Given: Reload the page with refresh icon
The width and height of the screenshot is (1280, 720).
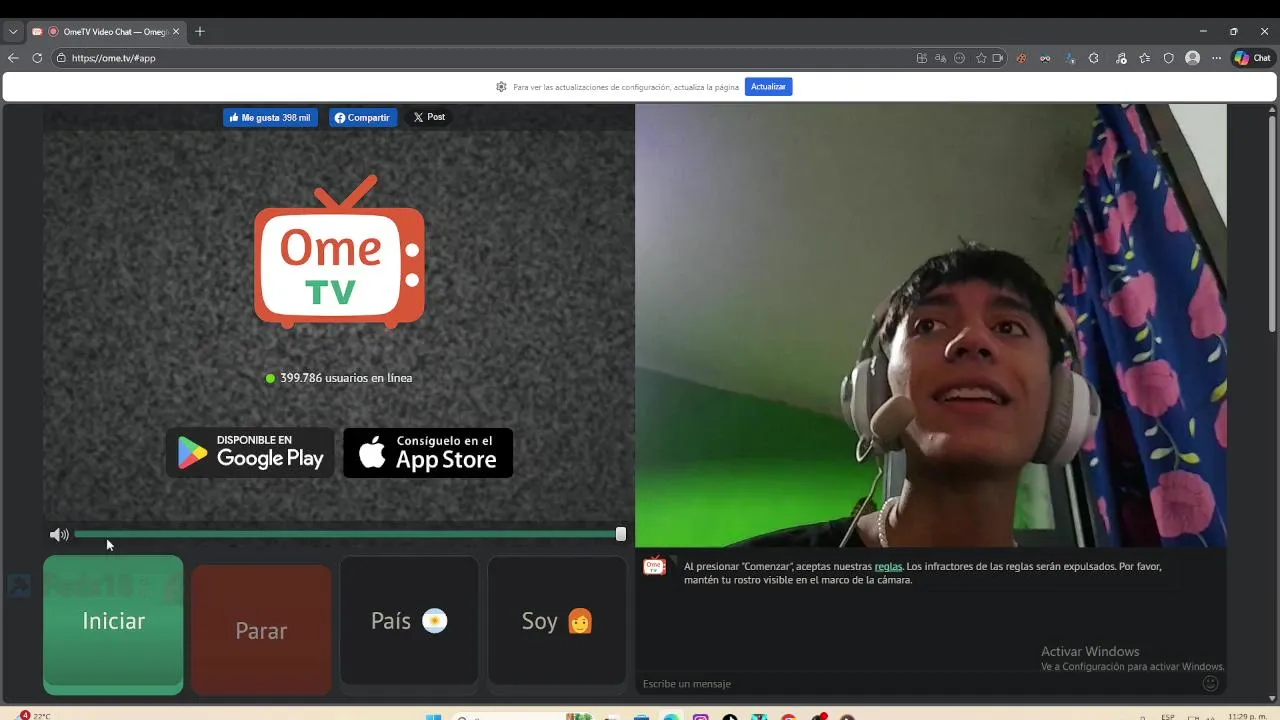Looking at the screenshot, I should click(x=37, y=58).
